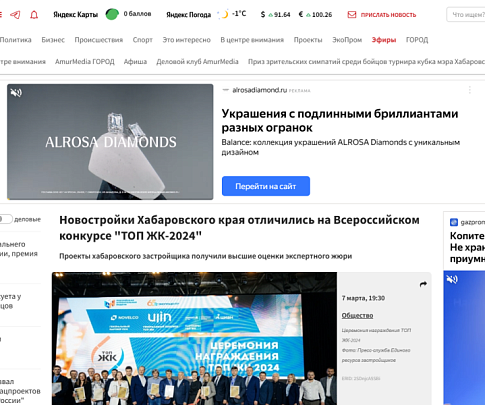Click the green Yandex Maps traffic indicator
Screen dimensions: 485x405
click(112, 14)
